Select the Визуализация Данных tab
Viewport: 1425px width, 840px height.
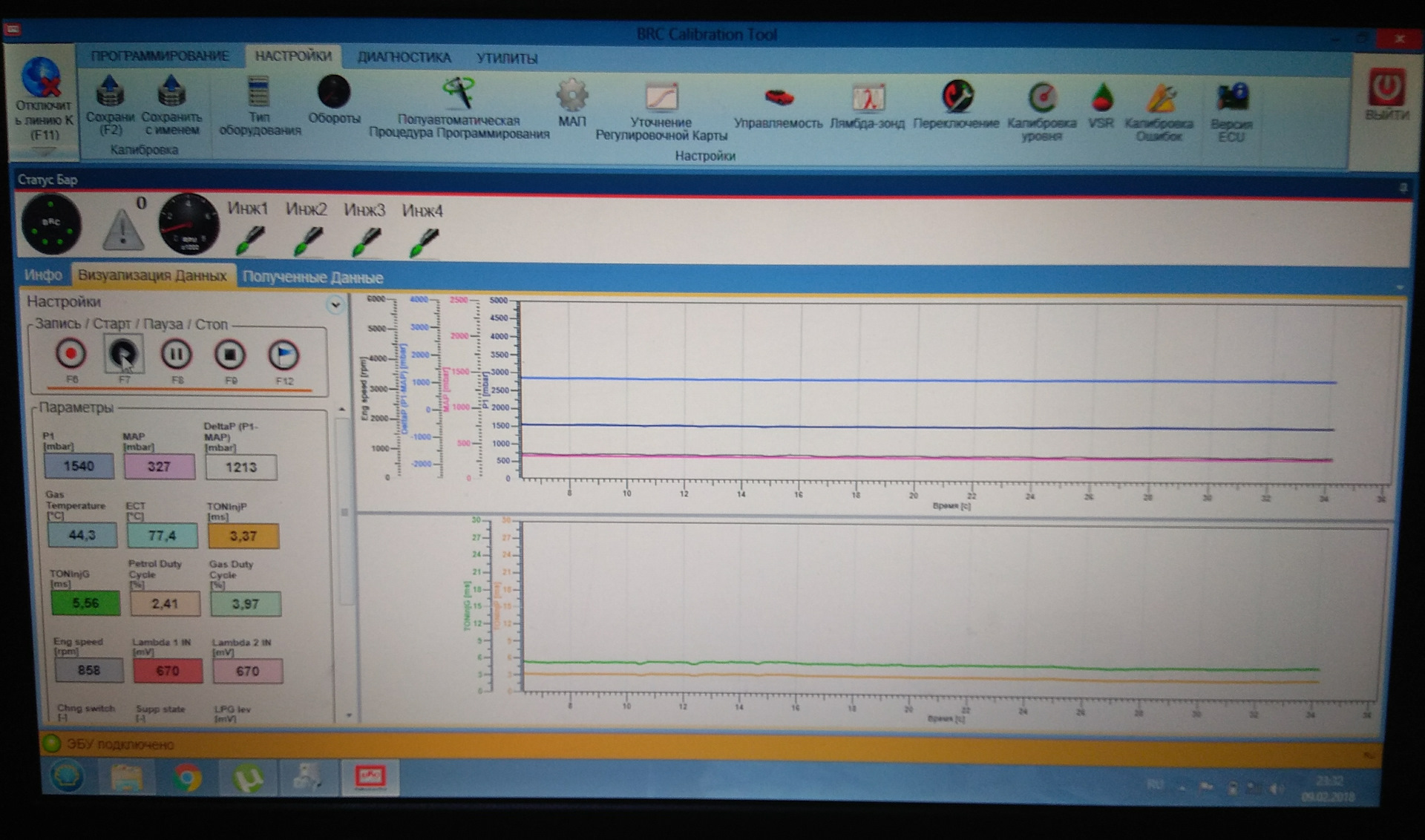[152, 275]
